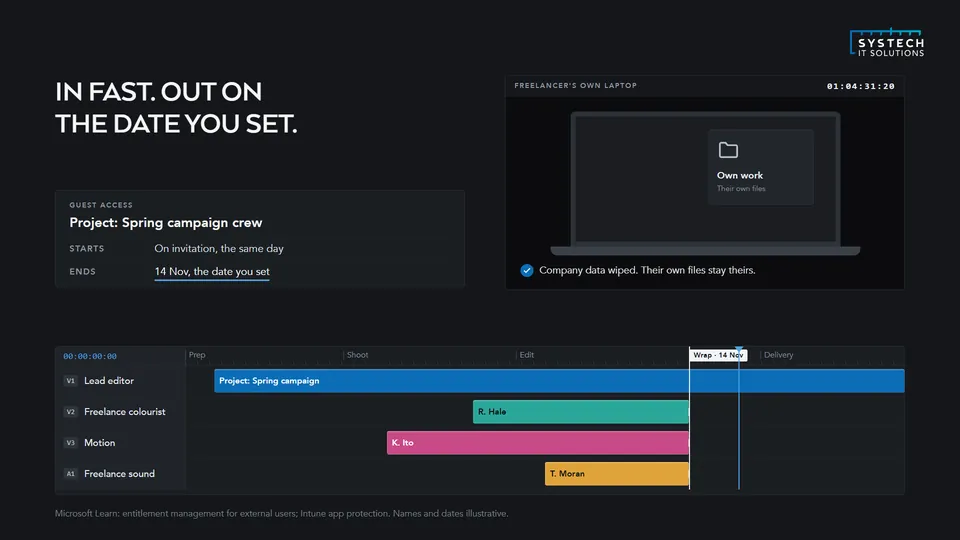Click the ENDS field label
The height and width of the screenshot is (540, 960).
(x=83, y=272)
